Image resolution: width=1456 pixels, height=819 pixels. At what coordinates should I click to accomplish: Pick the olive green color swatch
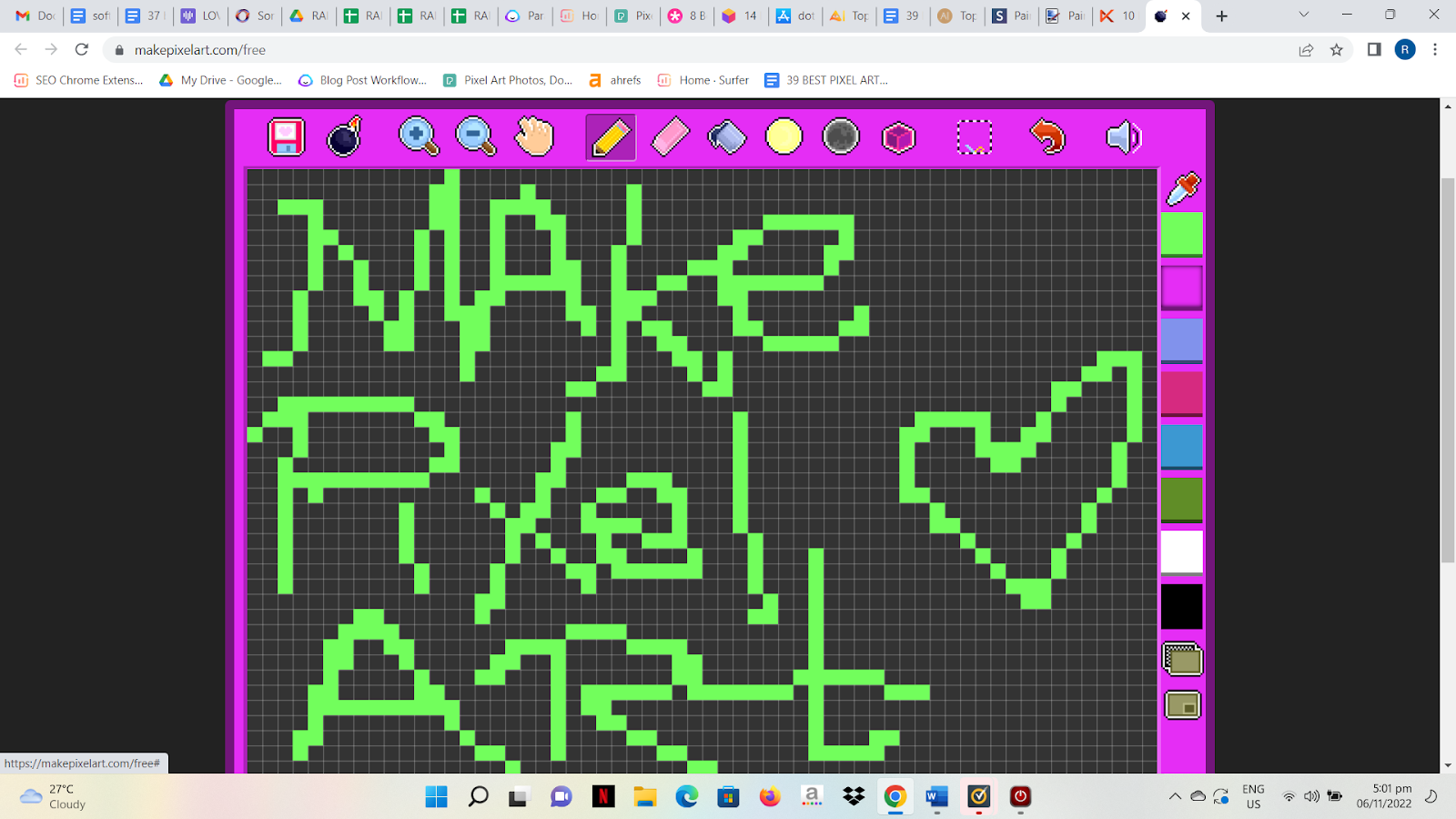[x=1182, y=500]
